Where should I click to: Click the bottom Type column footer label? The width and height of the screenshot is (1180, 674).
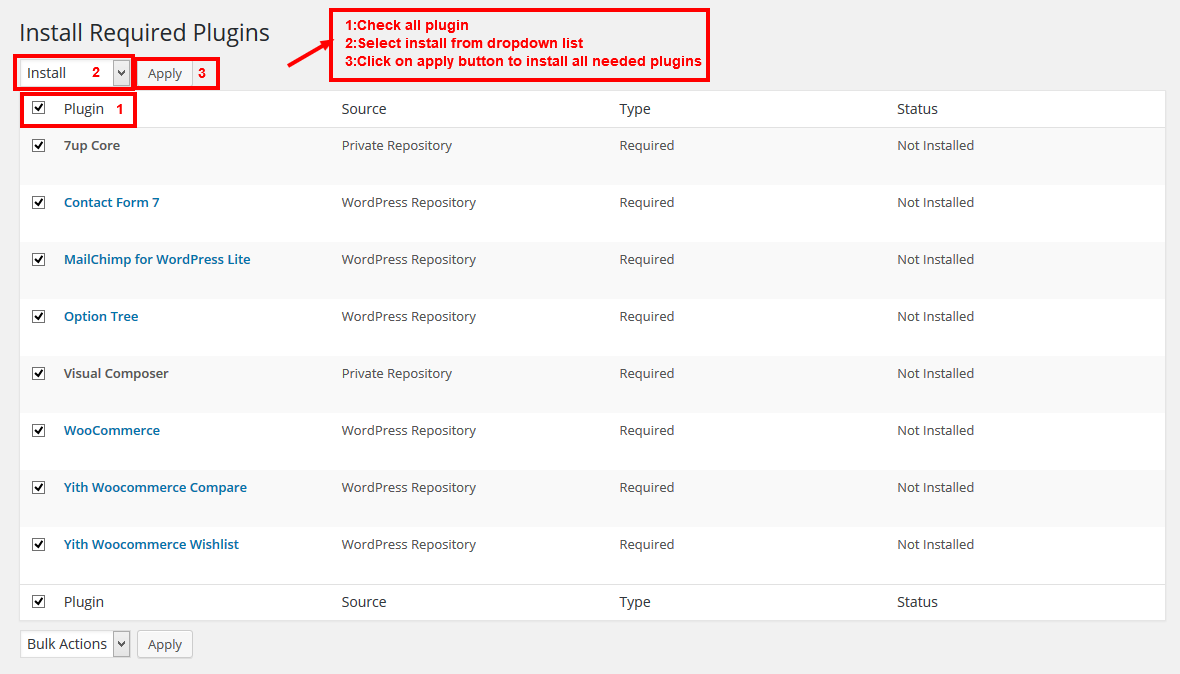[634, 602]
